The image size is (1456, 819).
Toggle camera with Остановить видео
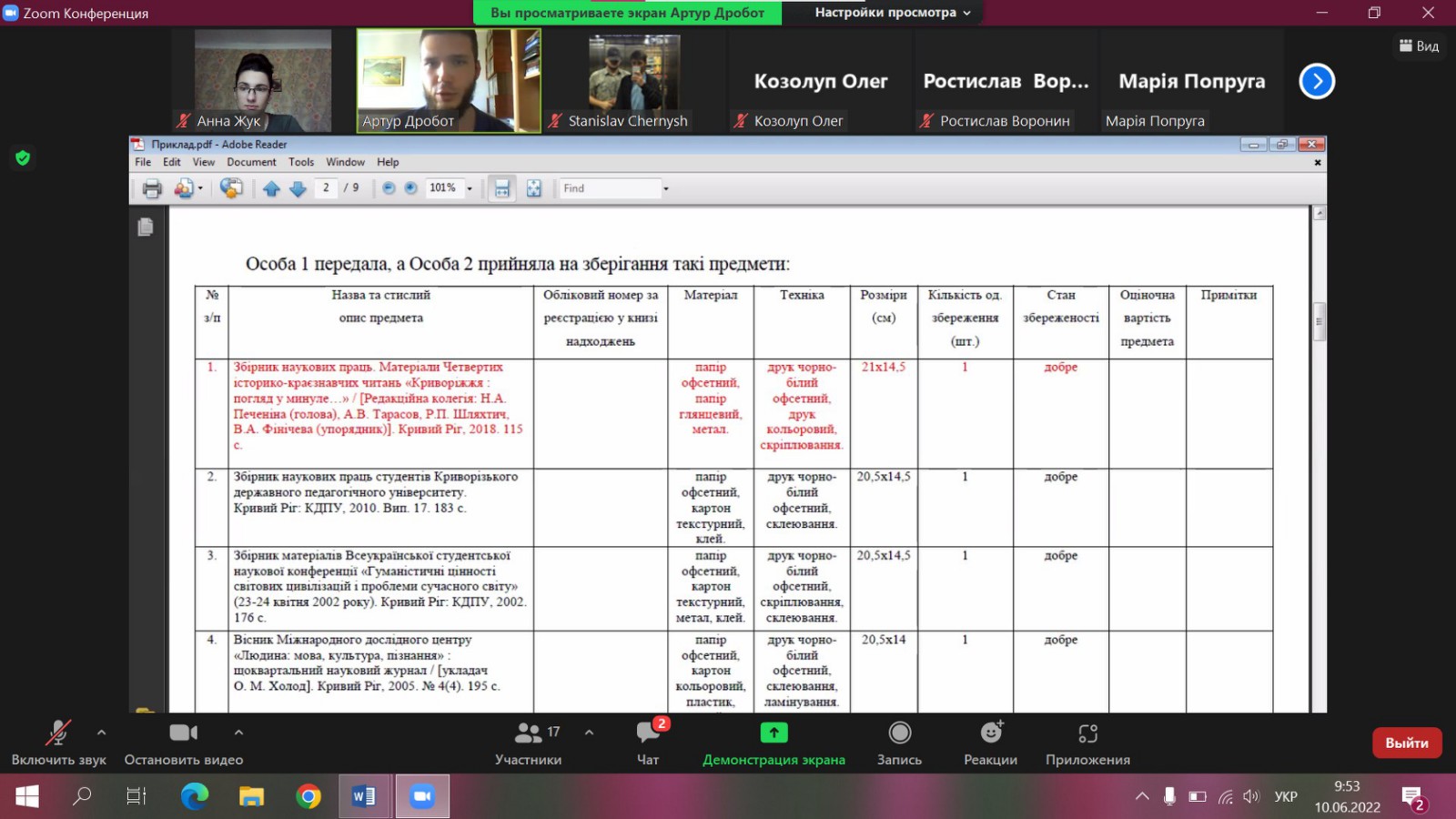coord(183,733)
